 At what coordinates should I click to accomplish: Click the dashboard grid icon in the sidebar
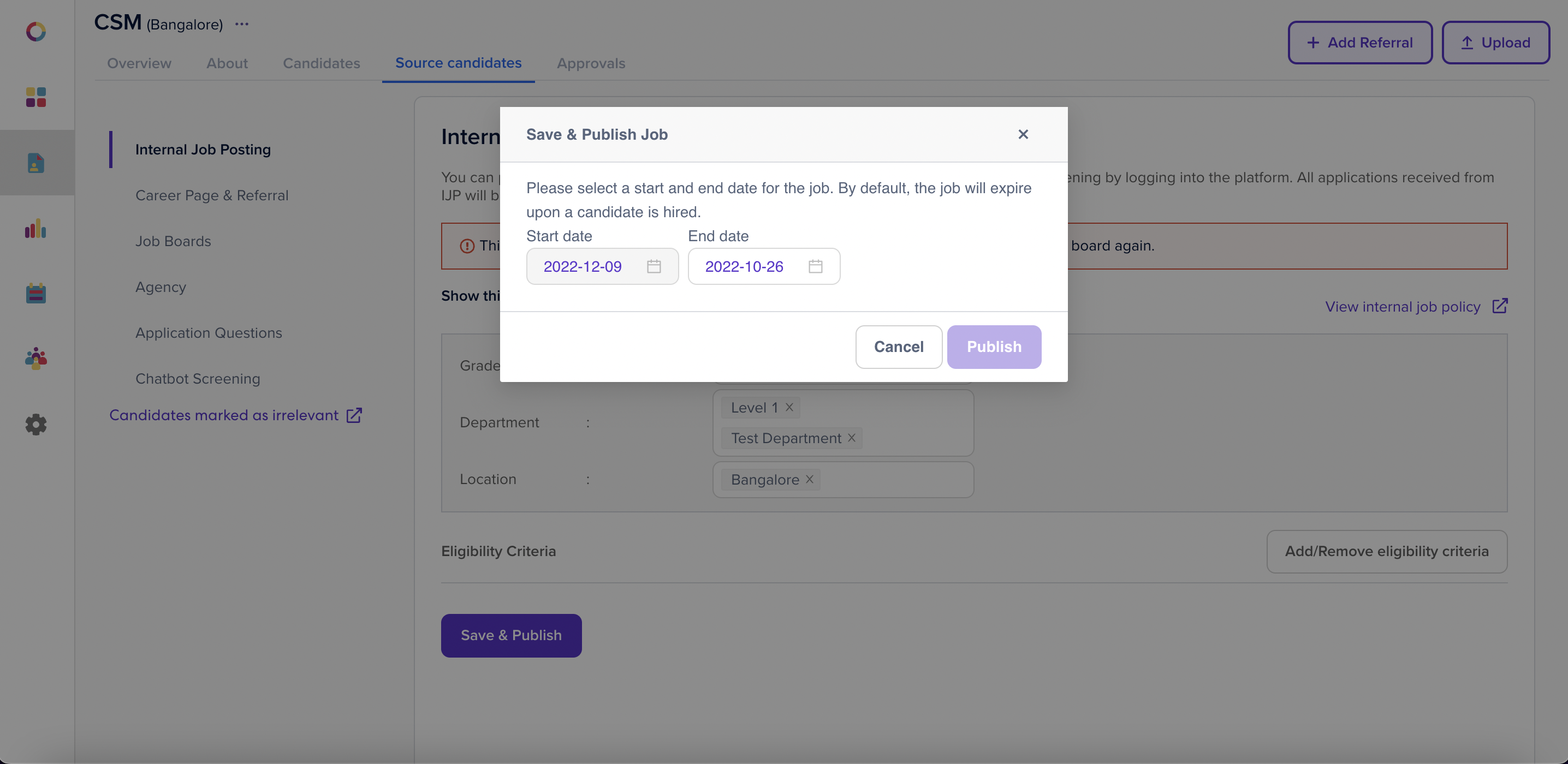36,97
